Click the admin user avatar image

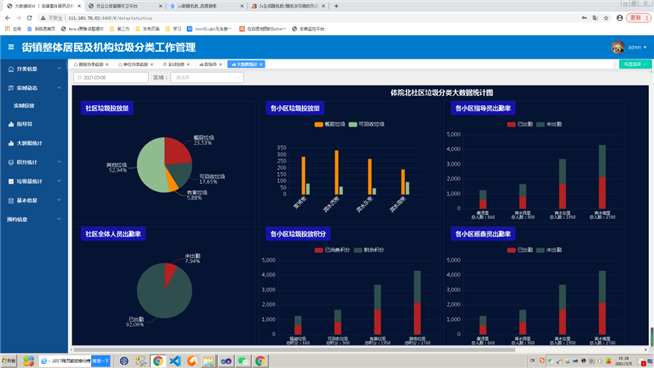coord(618,47)
